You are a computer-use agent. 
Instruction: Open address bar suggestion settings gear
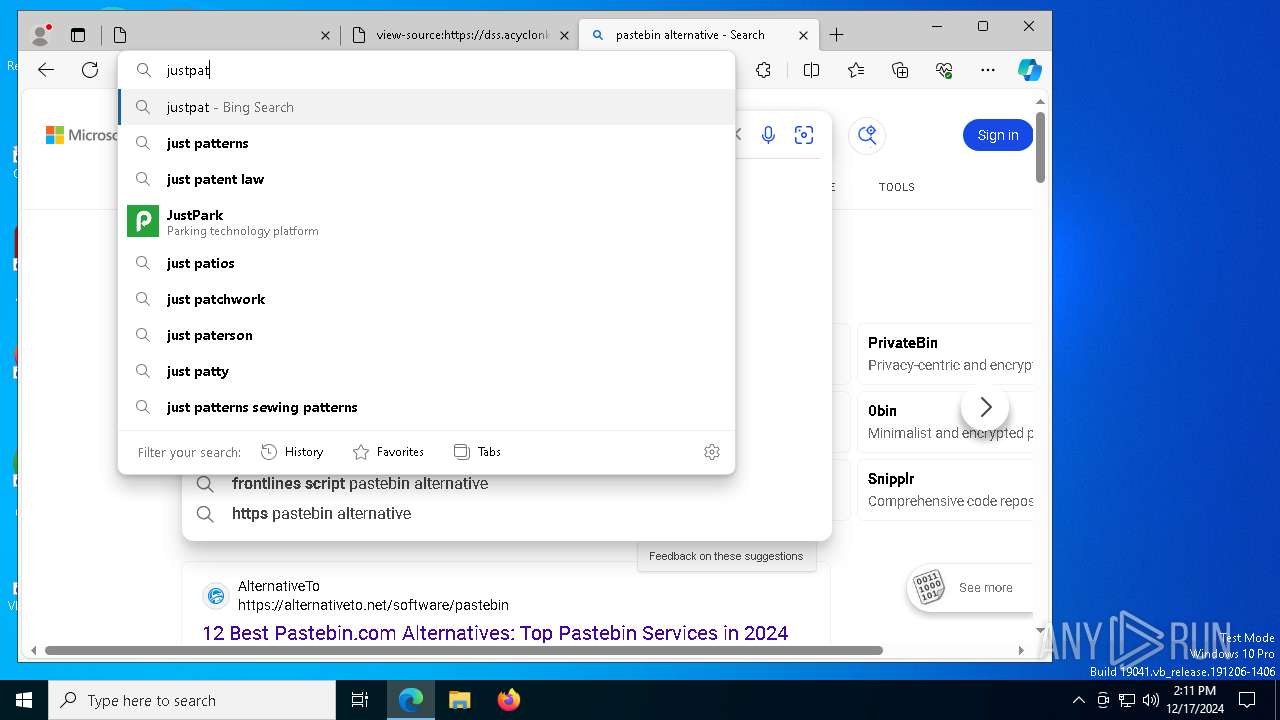click(712, 452)
